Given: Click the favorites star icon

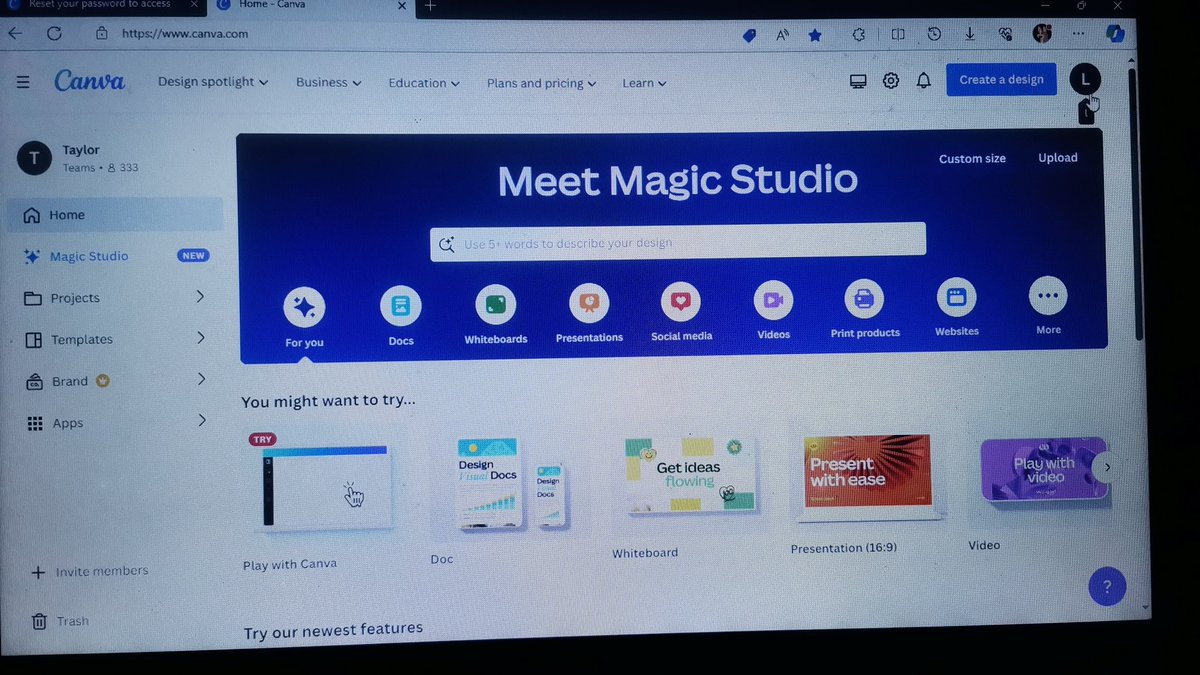Looking at the screenshot, I should (x=815, y=35).
